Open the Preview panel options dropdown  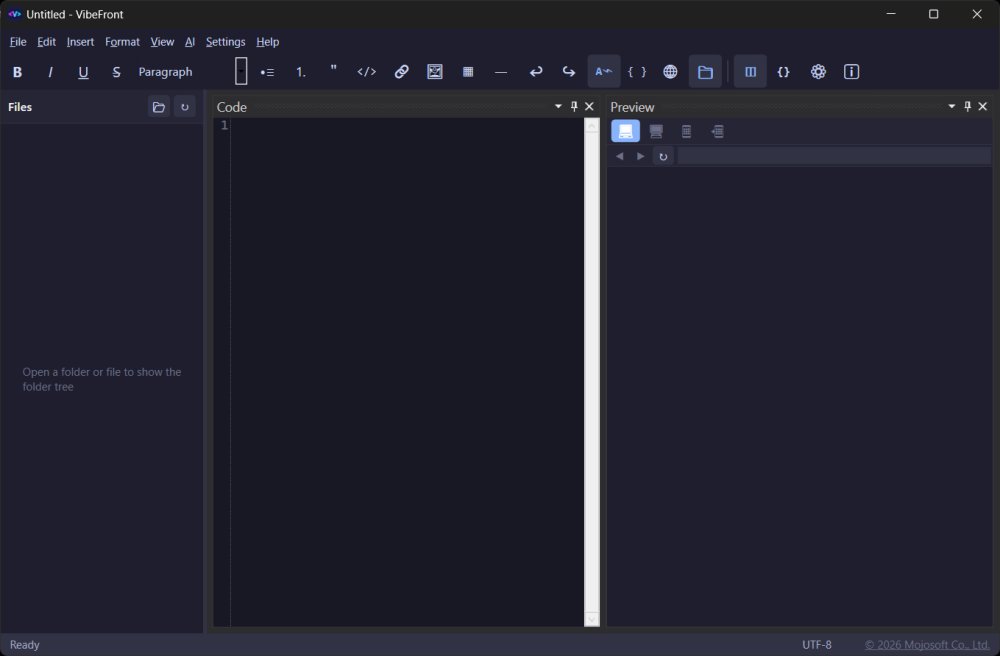952,106
